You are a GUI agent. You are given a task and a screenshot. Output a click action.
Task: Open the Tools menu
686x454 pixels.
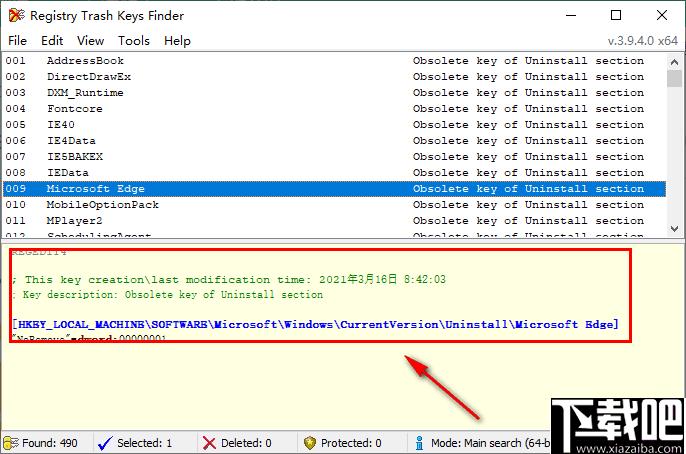pyautogui.click(x=133, y=40)
